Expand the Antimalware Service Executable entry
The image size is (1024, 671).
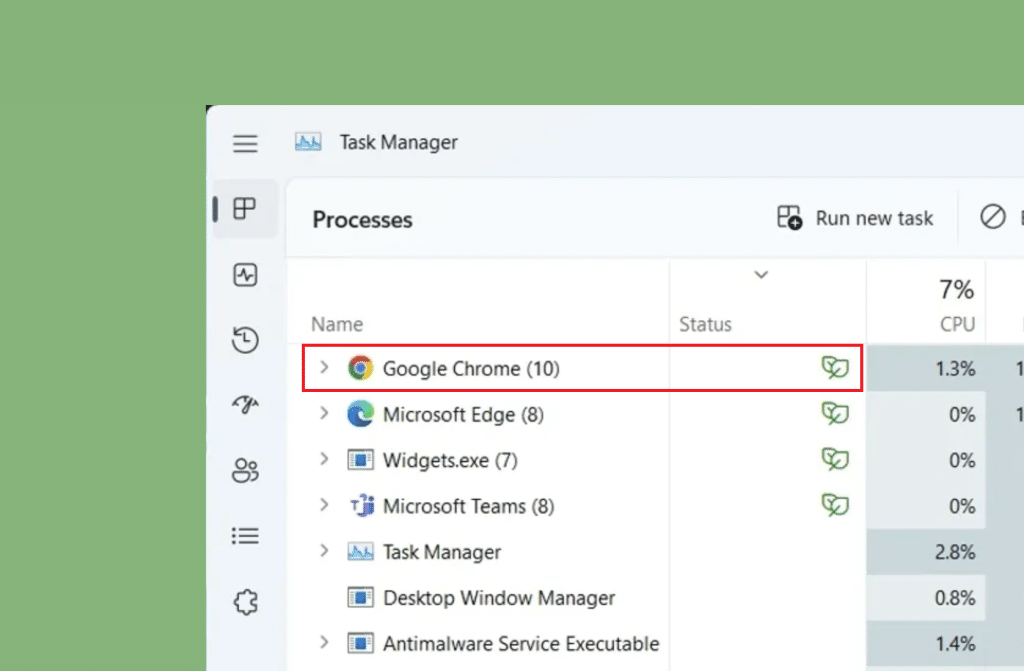point(323,643)
